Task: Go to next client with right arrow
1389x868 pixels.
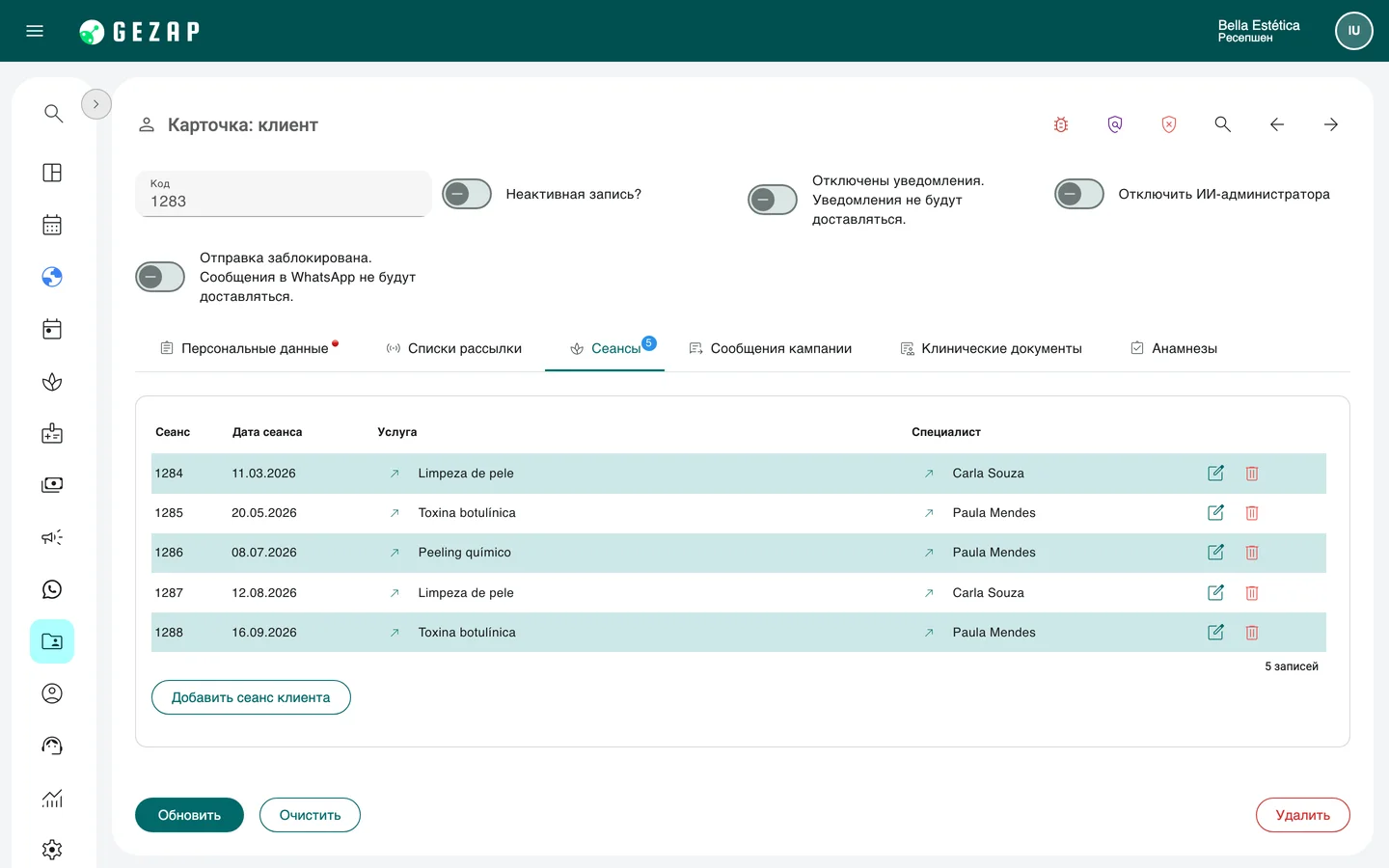Action: pos(1331,124)
